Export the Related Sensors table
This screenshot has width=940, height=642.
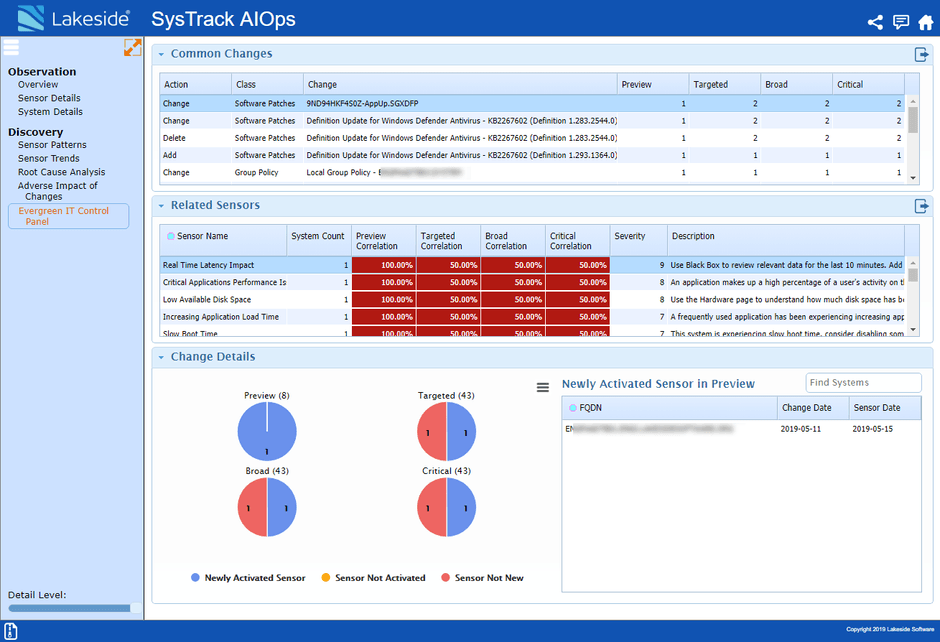(x=921, y=206)
